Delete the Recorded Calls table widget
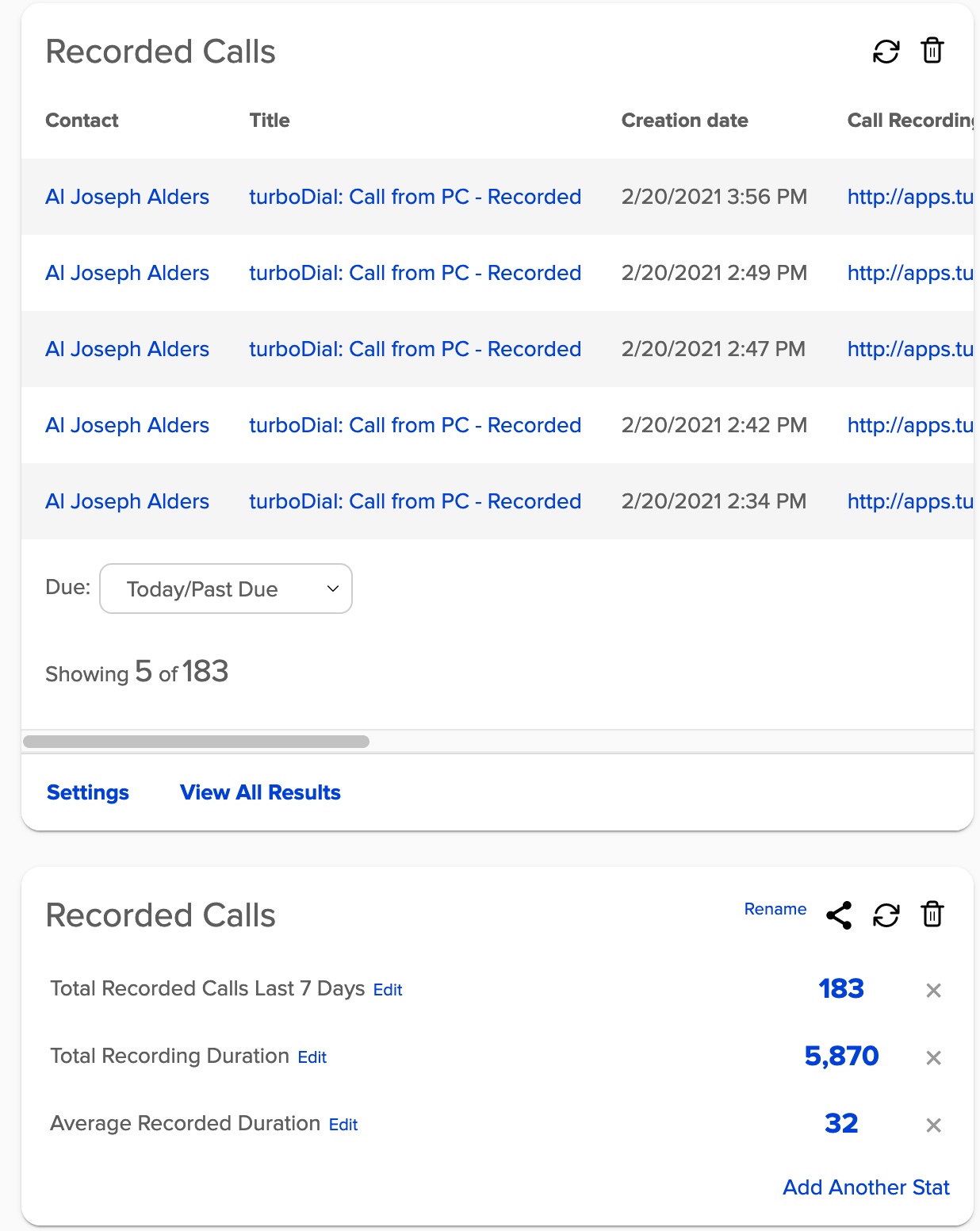 click(x=932, y=51)
